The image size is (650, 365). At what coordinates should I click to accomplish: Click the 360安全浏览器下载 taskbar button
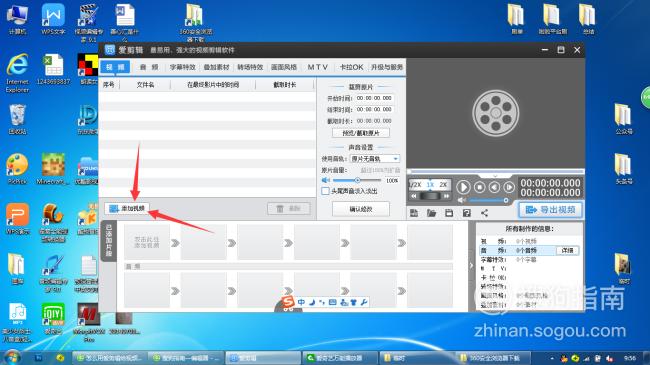(493, 358)
